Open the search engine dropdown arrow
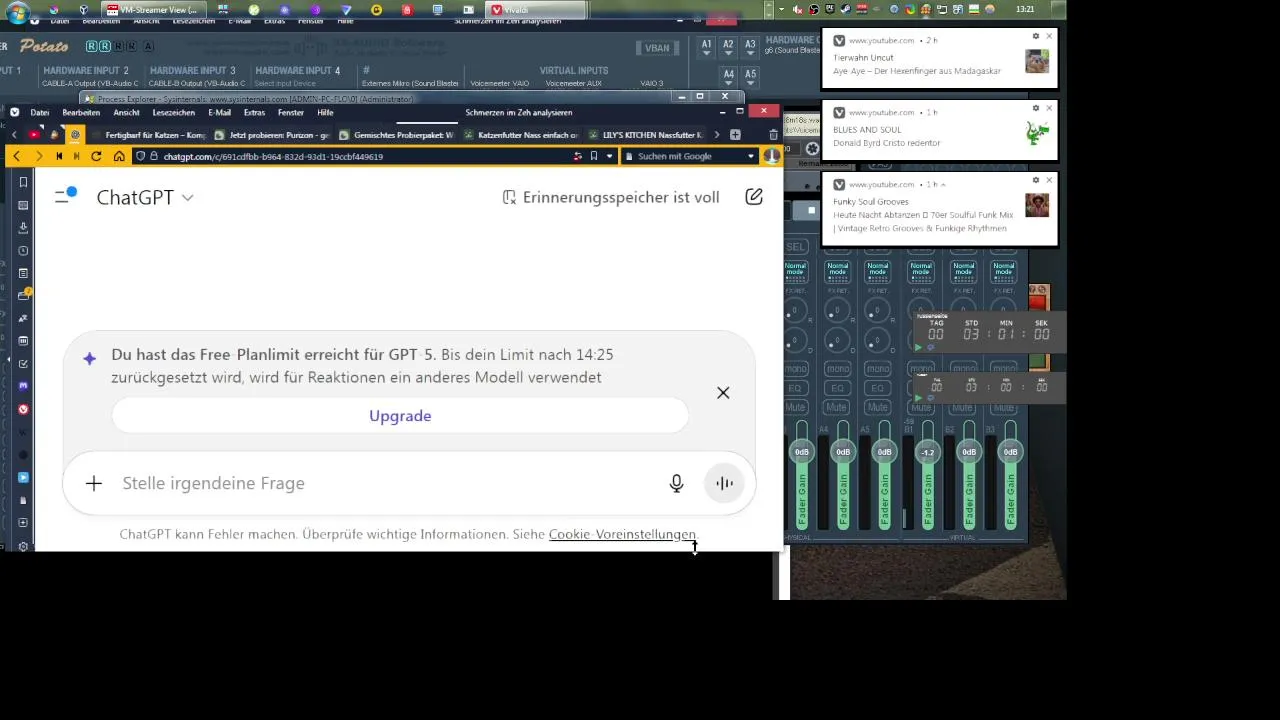Screen dimensions: 1280x720 click(x=751, y=156)
